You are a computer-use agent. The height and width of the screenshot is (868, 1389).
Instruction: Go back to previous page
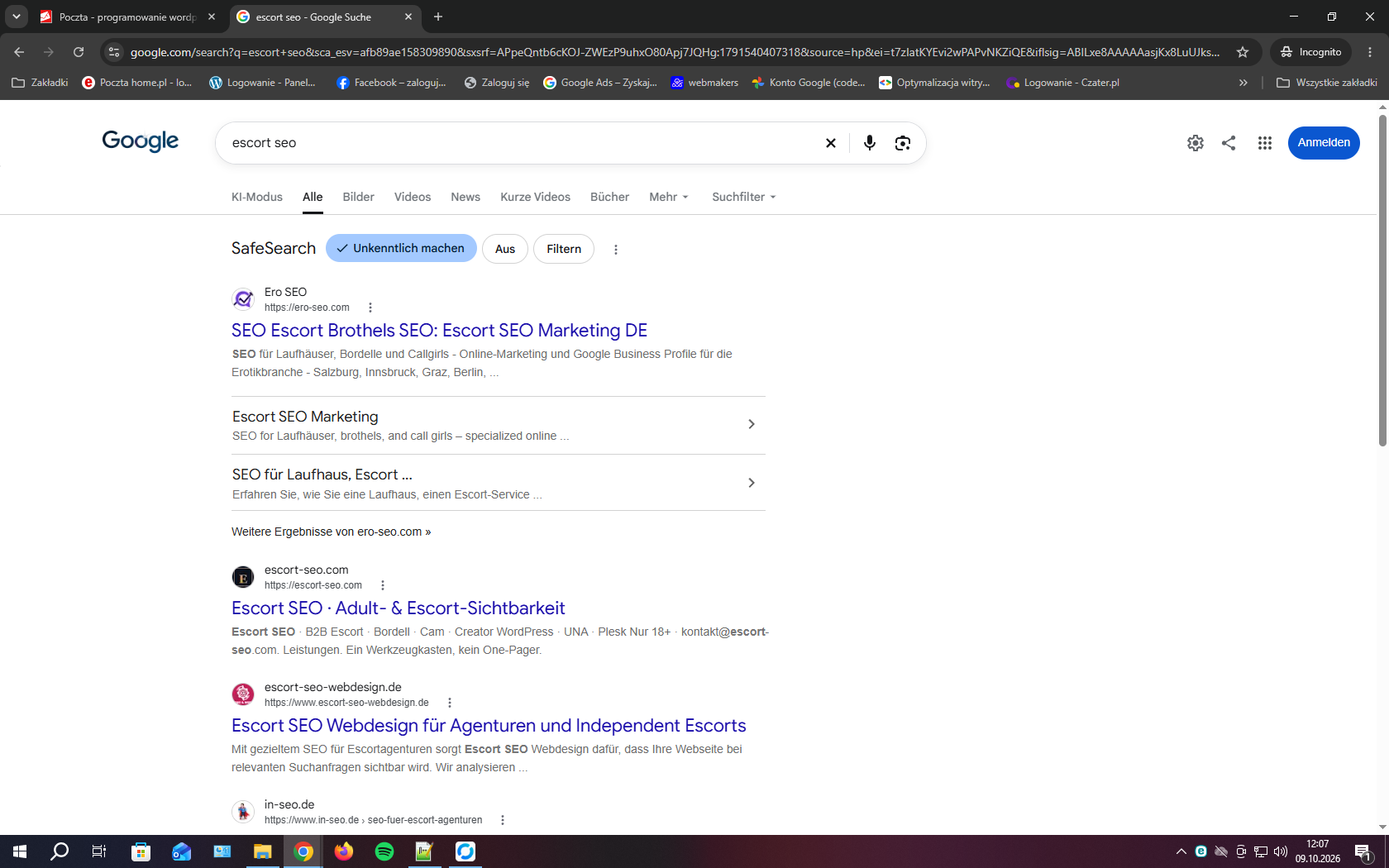click(19, 52)
